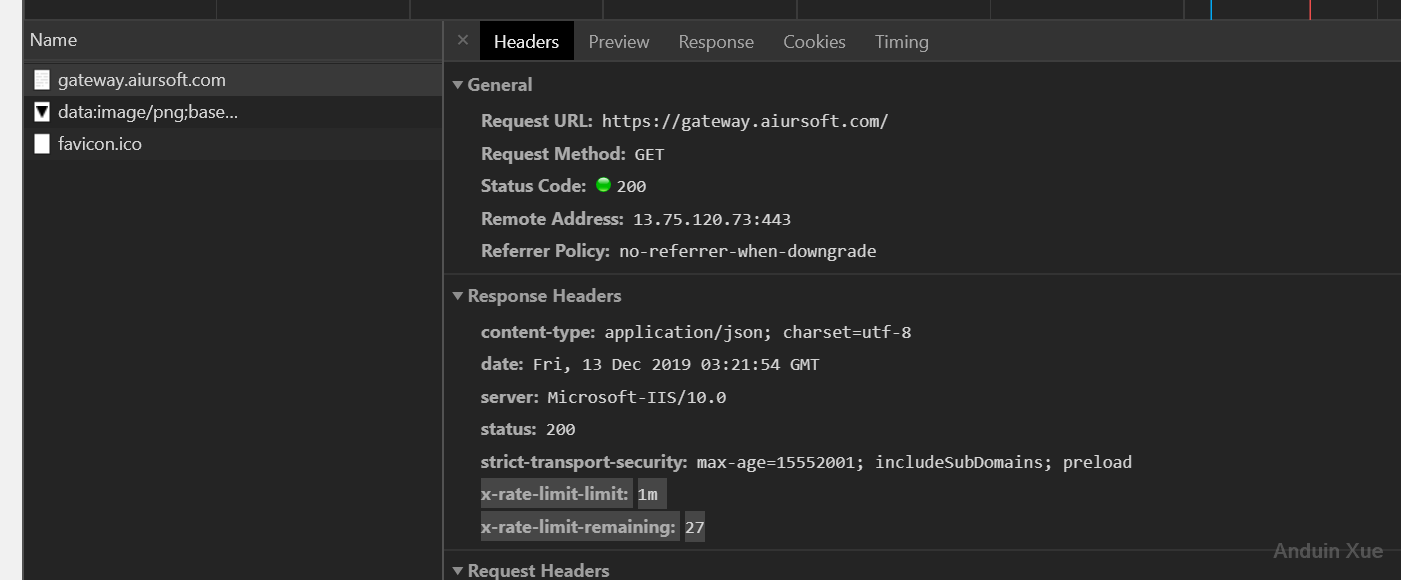
Task: Click the favicon.ico file icon
Action: tap(42, 144)
